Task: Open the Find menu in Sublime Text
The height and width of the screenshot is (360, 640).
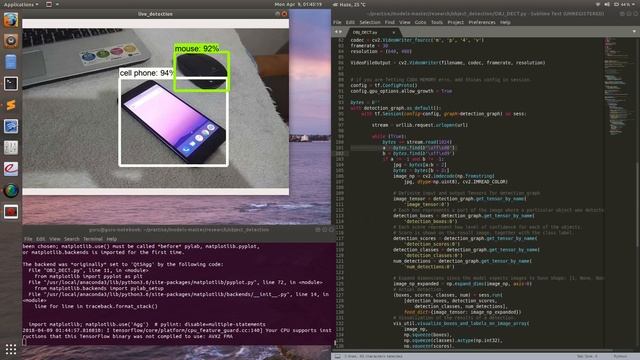Action: coord(389,22)
